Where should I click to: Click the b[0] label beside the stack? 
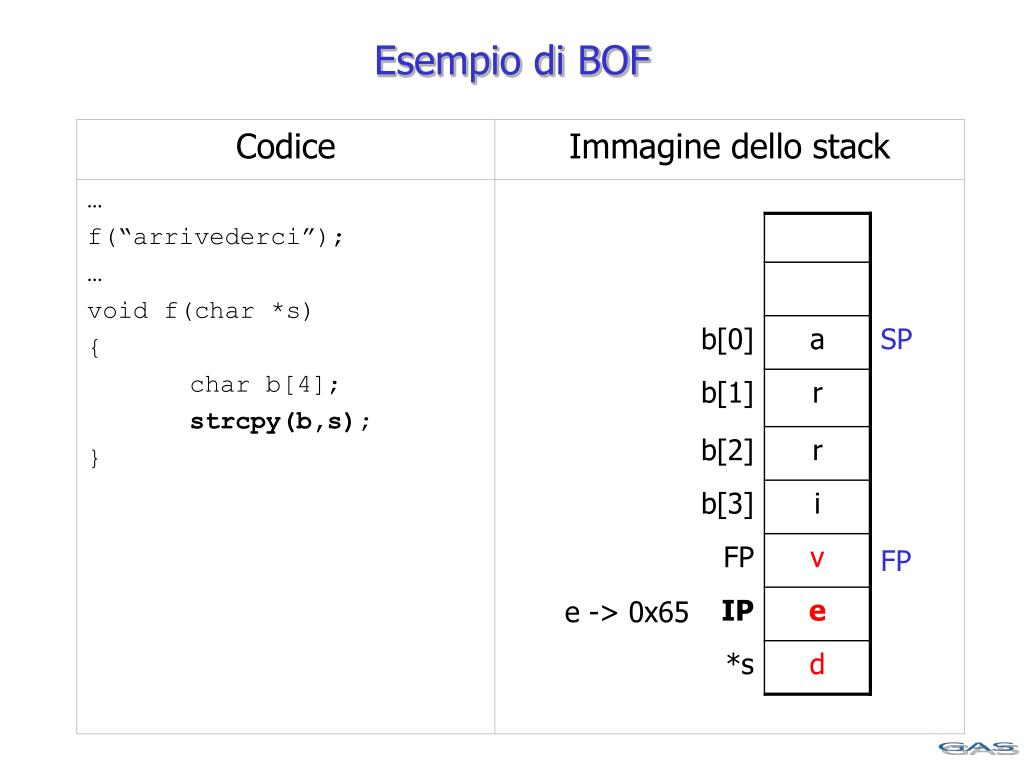pos(727,340)
